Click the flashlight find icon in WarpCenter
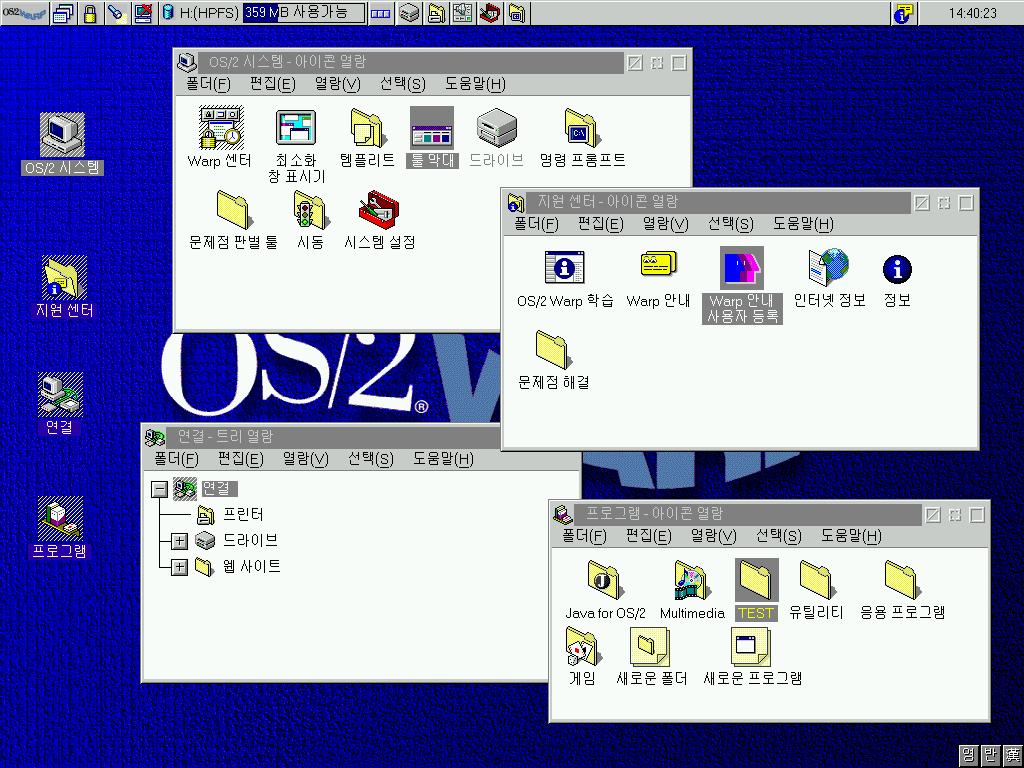 pos(117,12)
